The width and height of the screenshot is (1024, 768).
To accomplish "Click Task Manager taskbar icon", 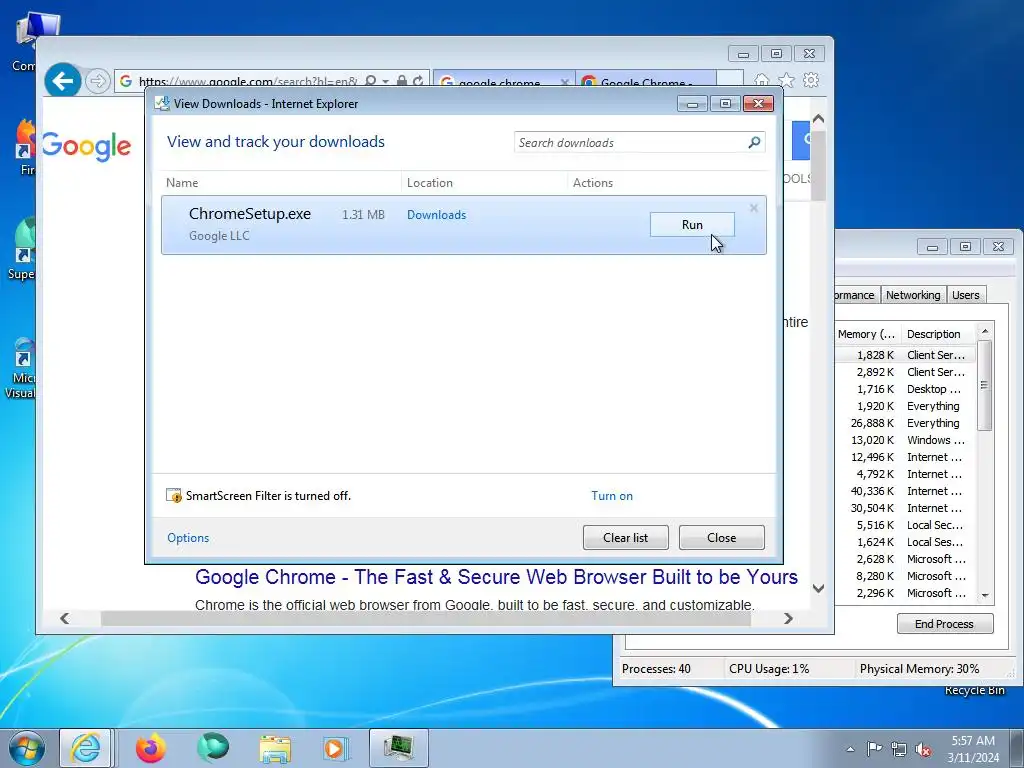I will tap(398, 748).
